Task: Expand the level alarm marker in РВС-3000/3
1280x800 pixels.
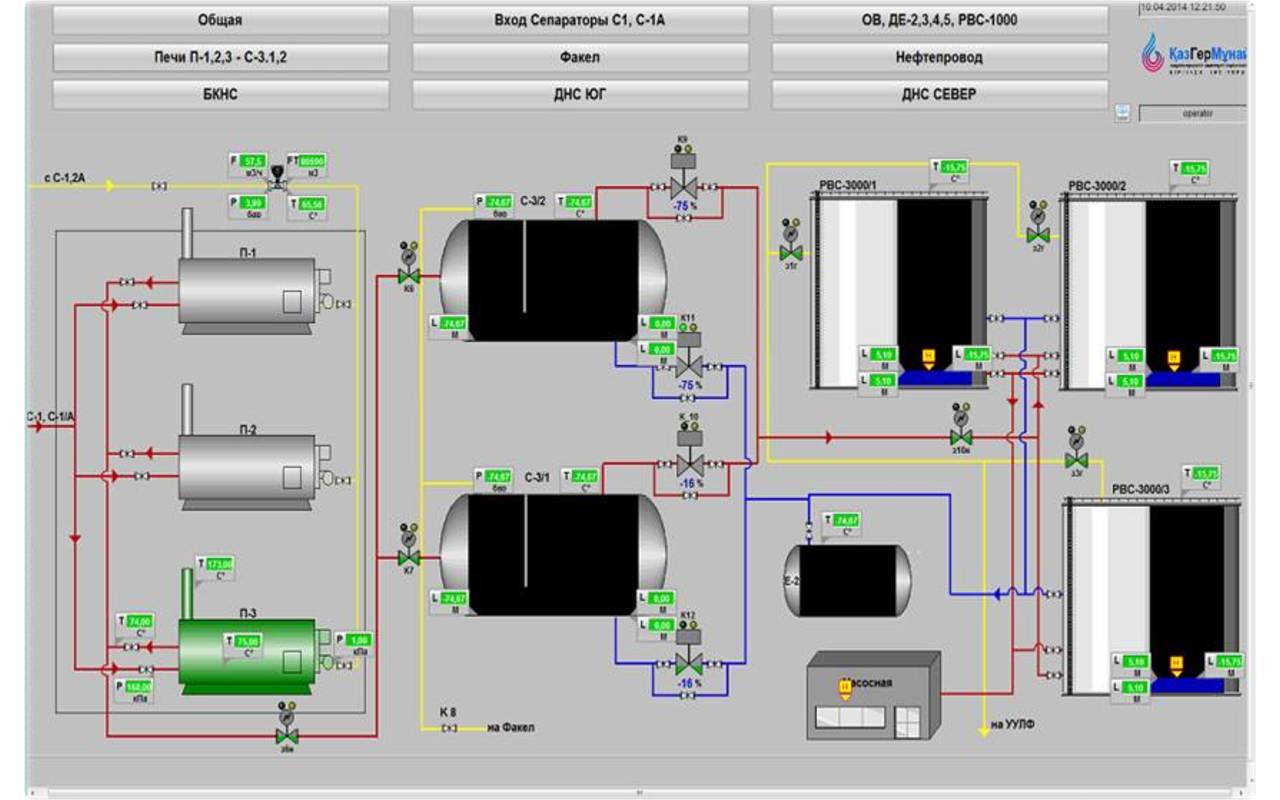Action: [1176, 663]
